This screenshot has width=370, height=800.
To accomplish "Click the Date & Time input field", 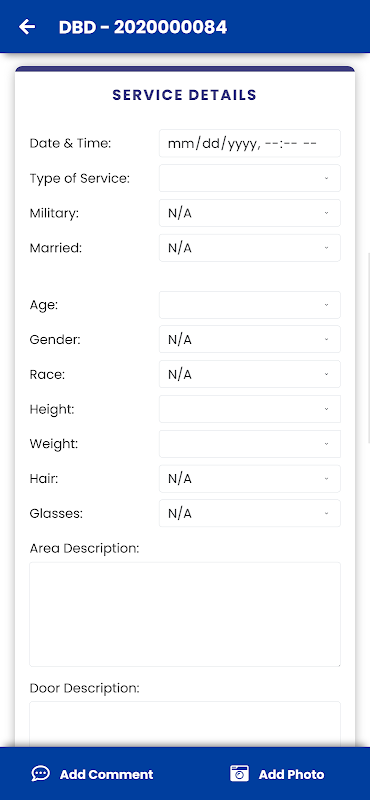I will 250,143.
